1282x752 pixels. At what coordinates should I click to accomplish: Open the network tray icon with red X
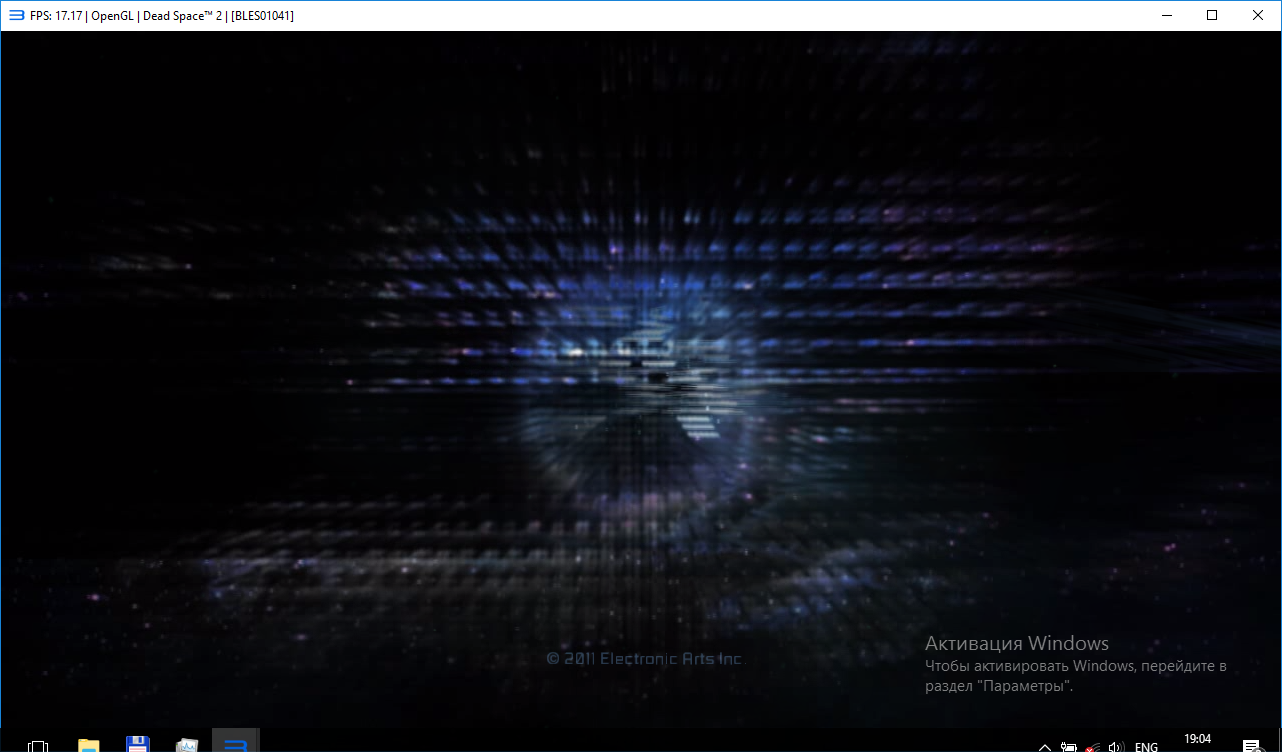pyautogui.click(x=1093, y=746)
